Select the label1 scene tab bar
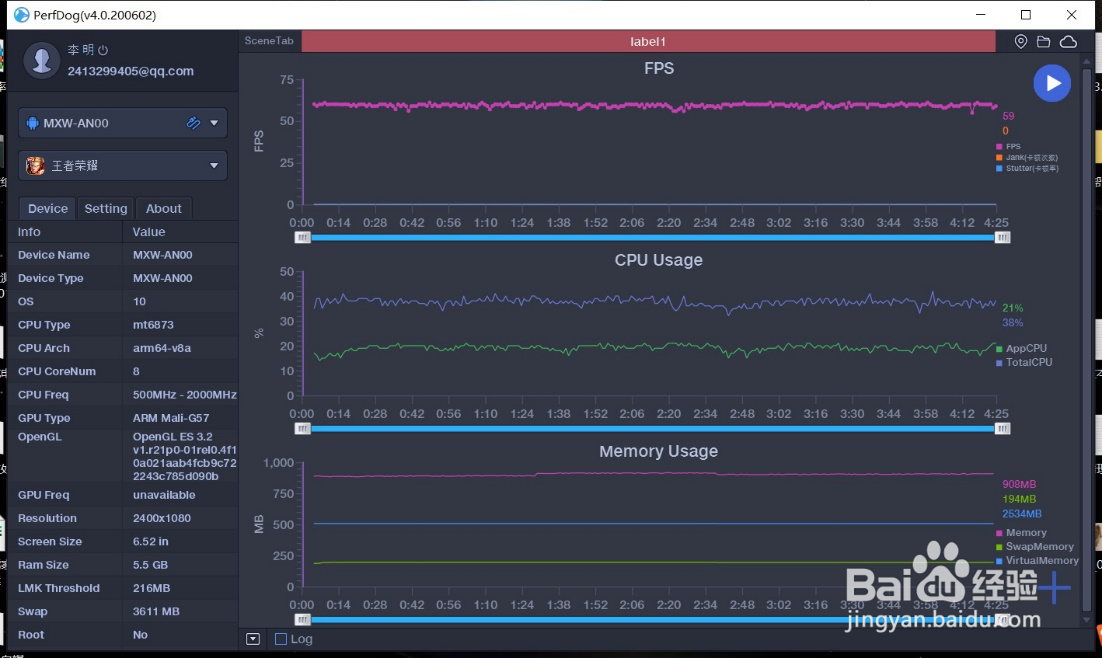 coord(648,41)
